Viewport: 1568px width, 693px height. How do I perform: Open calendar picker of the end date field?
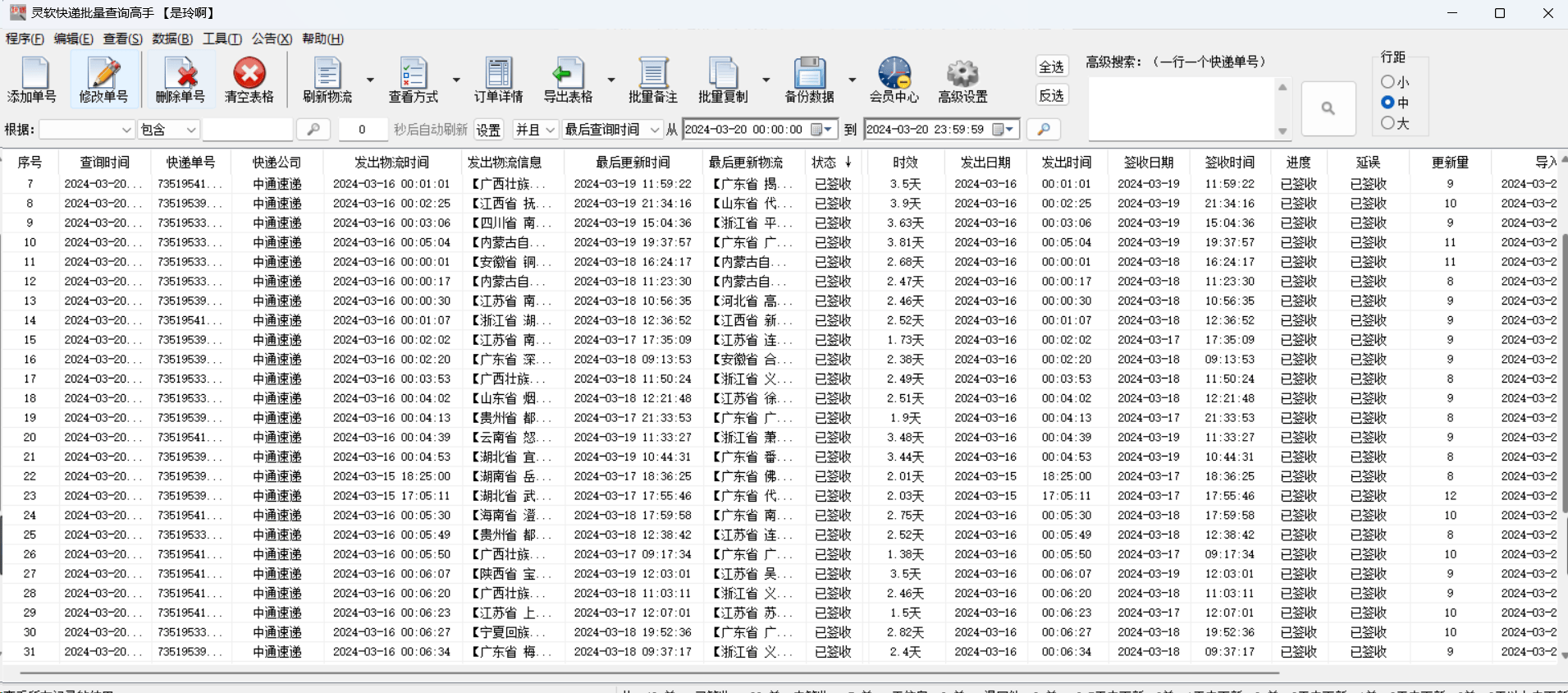point(1004,130)
